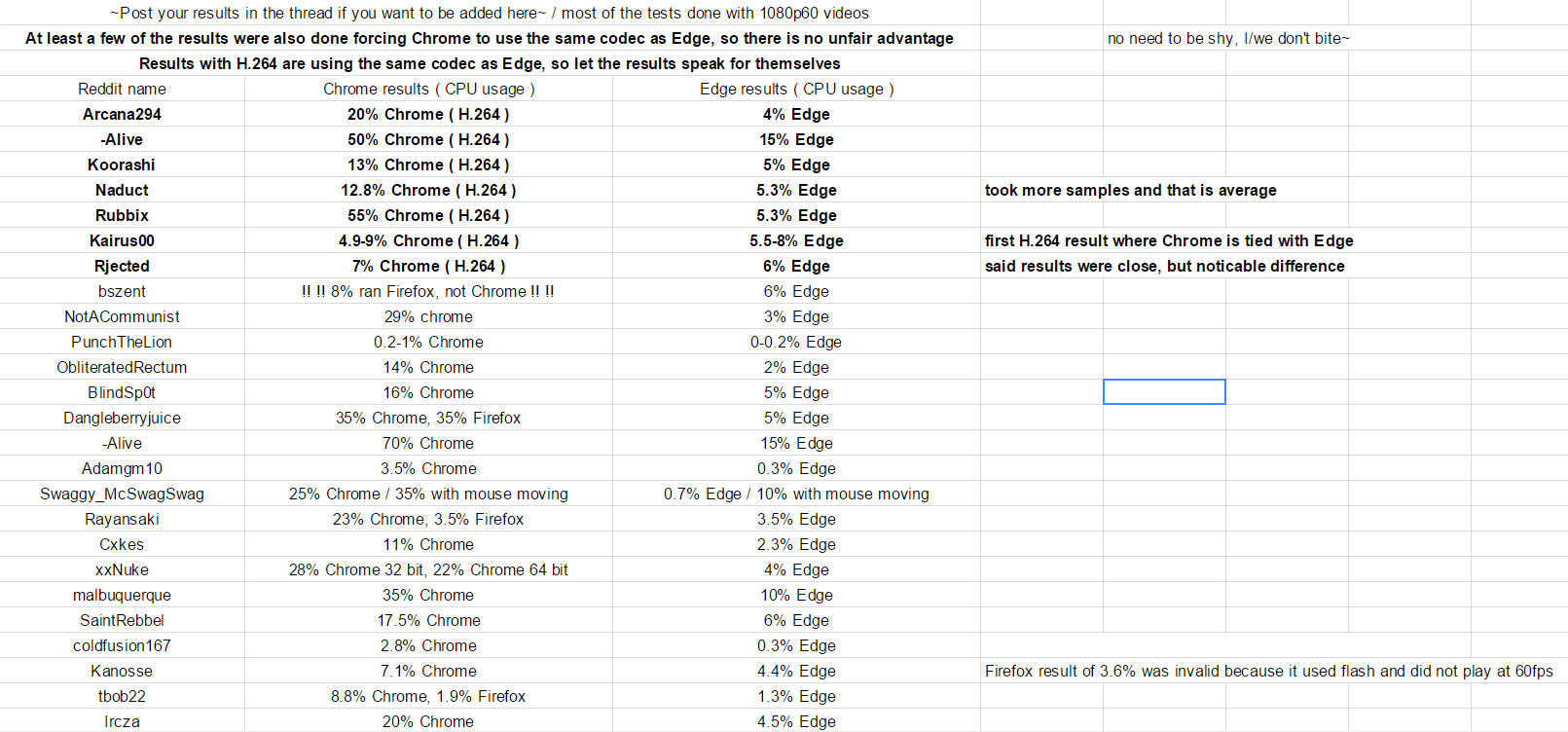Viewport: 1568px width, 732px height.
Task: Select '28% Chrome 32 bit, 22% Chrome 64 bit'
Action: (x=428, y=569)
